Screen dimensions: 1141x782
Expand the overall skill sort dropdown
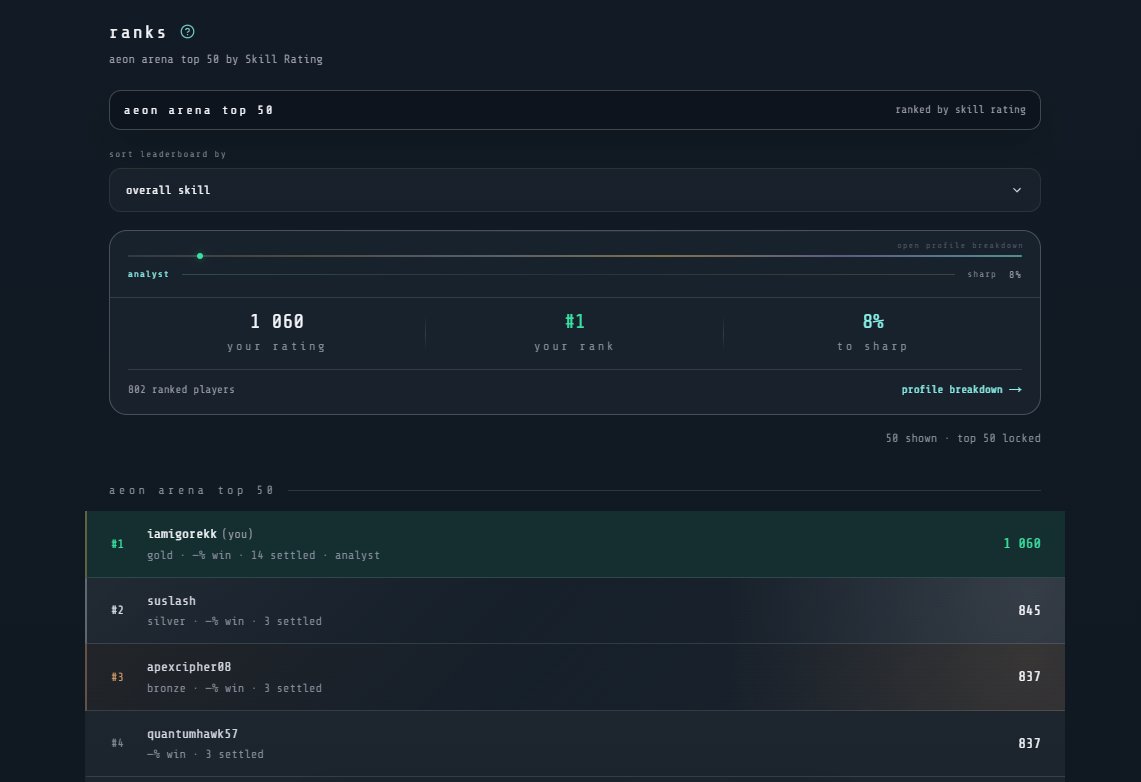574,190
